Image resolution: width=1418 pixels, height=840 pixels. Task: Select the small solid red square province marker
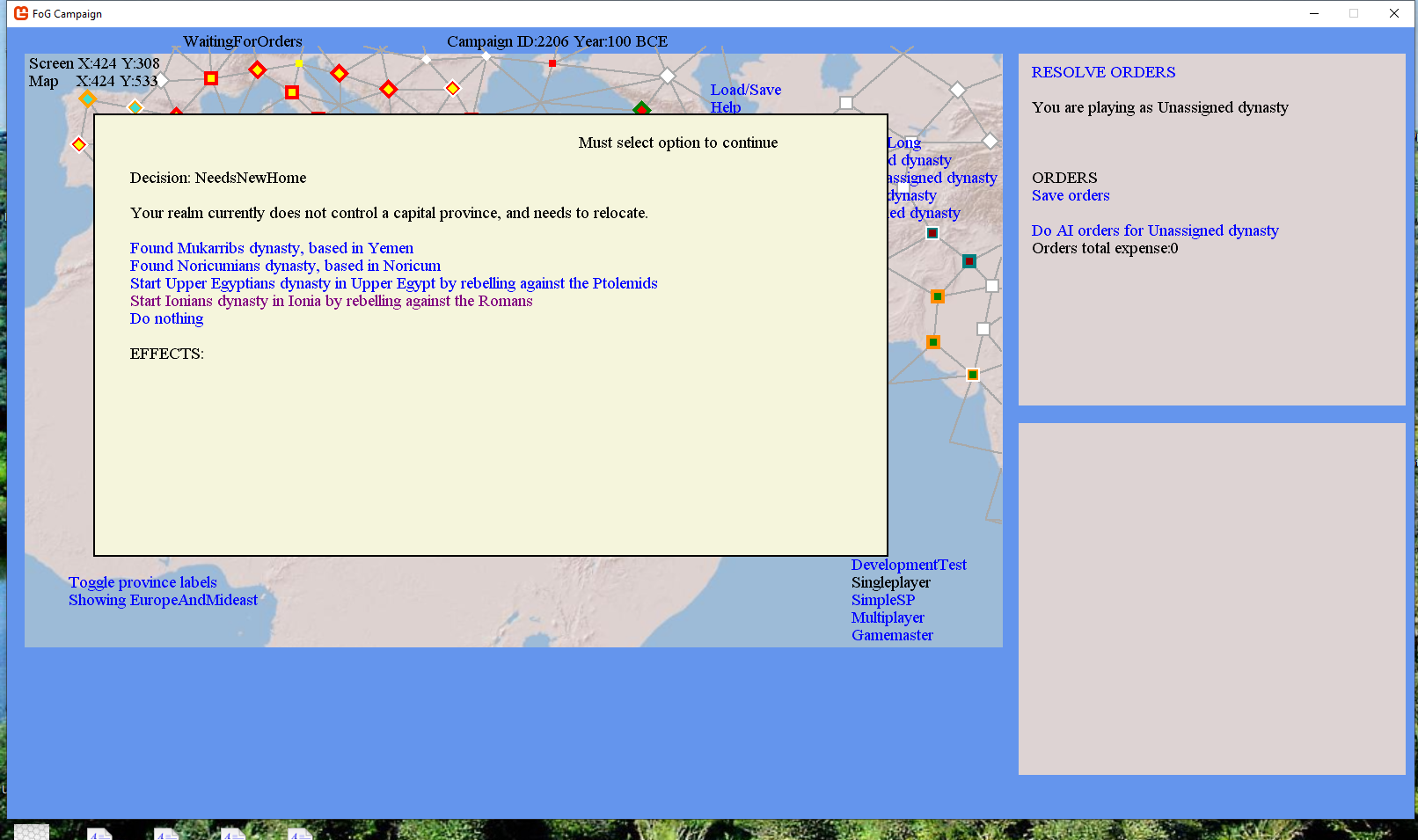[552, 63]
